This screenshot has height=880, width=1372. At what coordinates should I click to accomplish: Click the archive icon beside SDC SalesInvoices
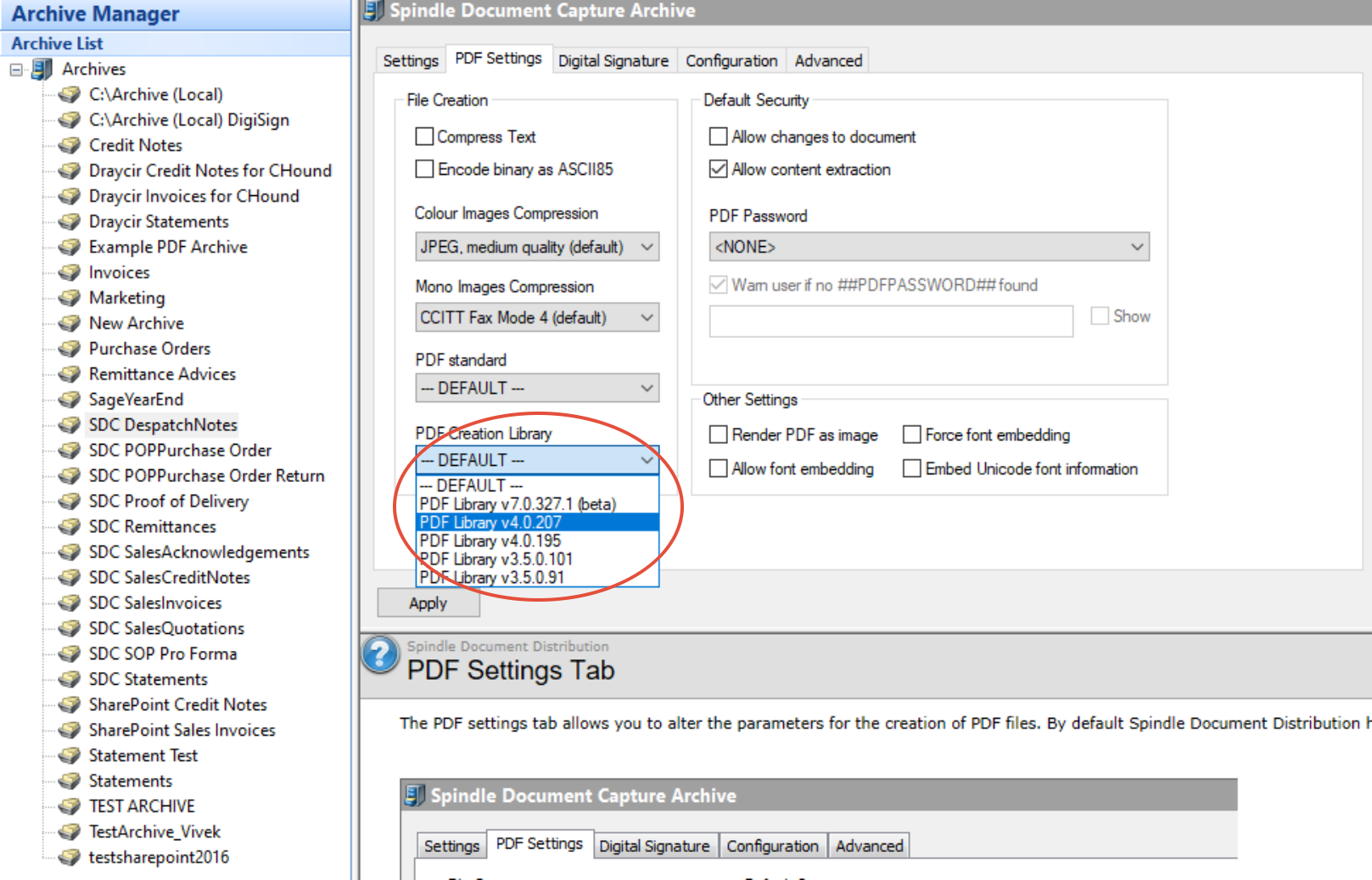[69, 603]
